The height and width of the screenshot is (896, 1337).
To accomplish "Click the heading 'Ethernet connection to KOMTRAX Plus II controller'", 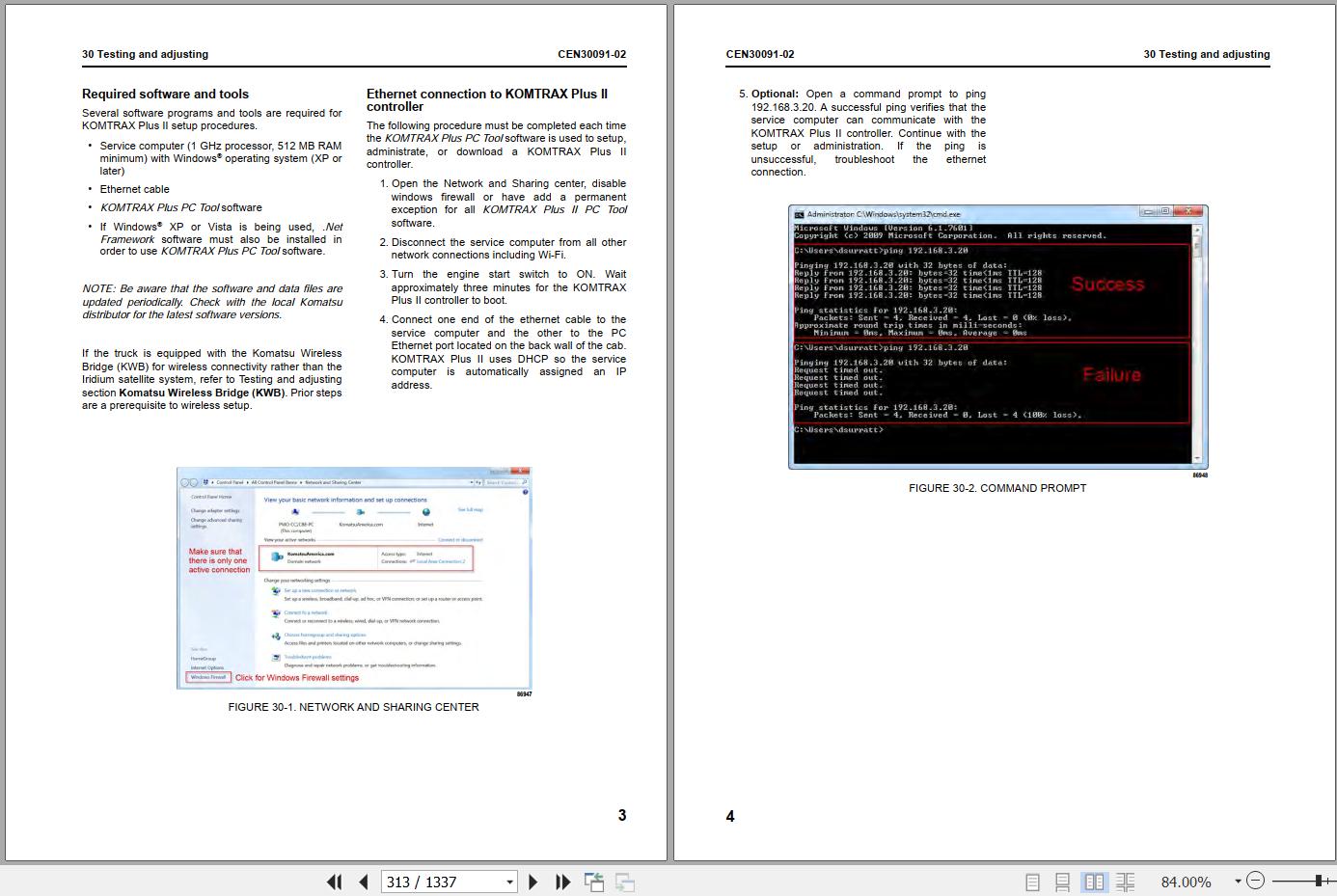I will click(487, 100).
